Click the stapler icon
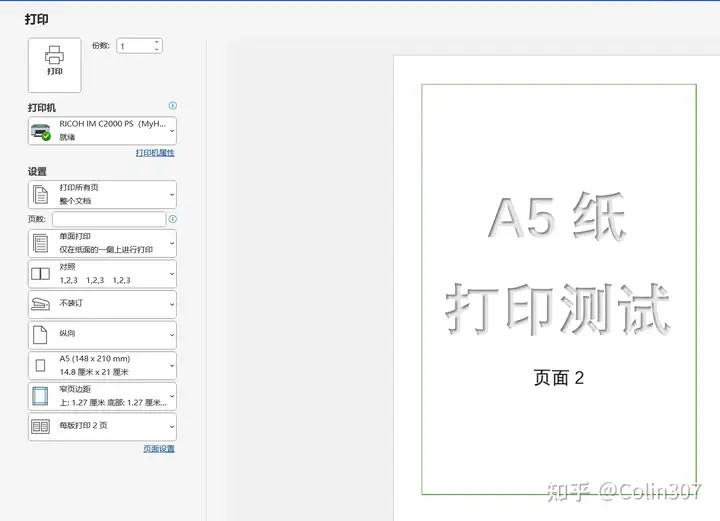The image size is (720, 521). pyautogui.click(x=40, y=304)
